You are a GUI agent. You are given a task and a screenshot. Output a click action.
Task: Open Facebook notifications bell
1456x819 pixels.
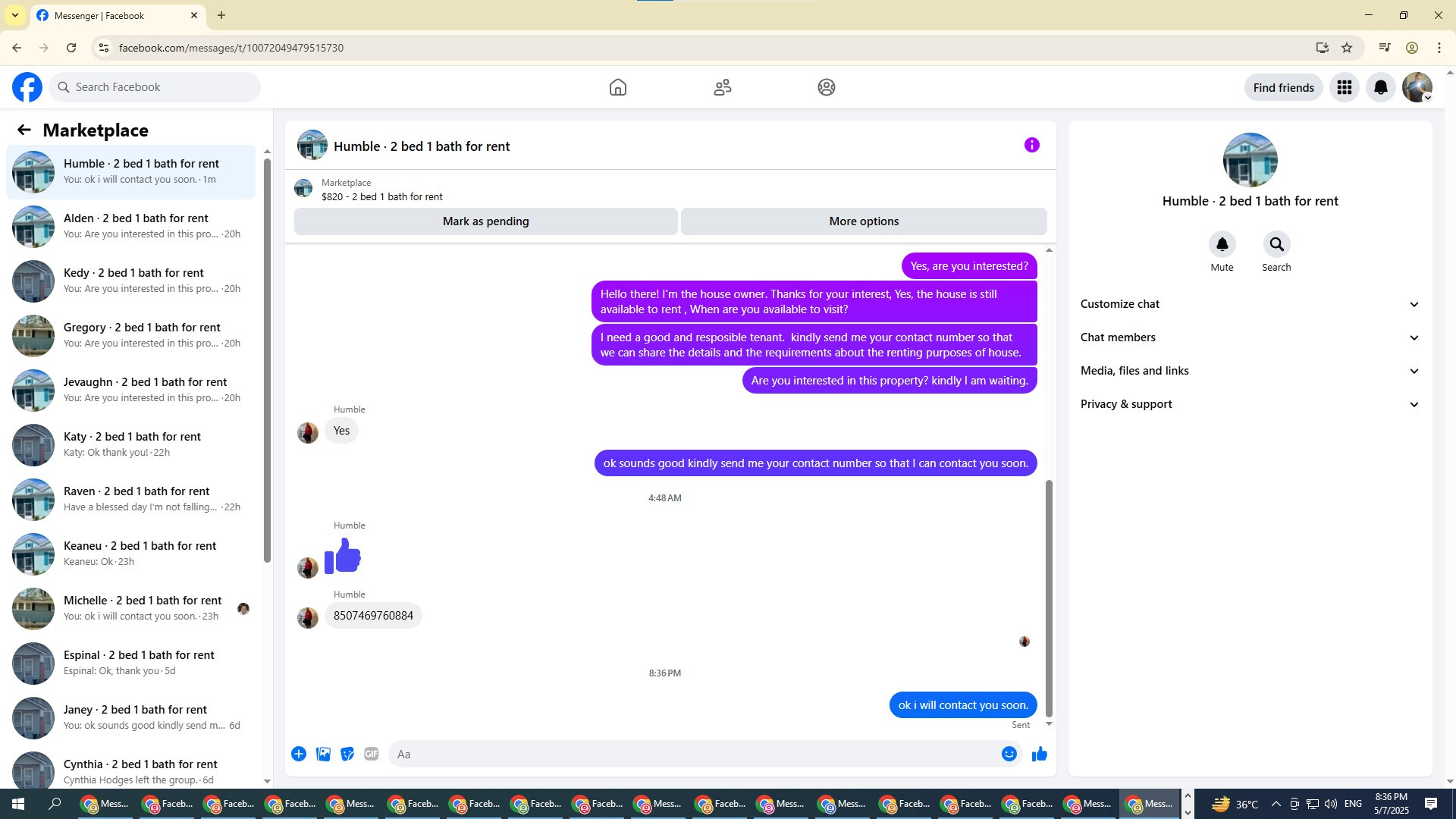tap(1380, 87)
